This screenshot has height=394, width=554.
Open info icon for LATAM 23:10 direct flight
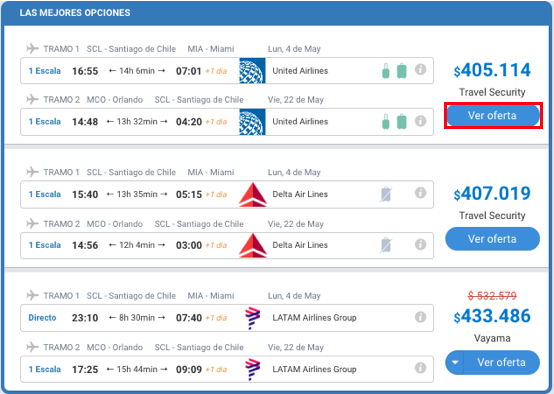click(x=420, y=317)
